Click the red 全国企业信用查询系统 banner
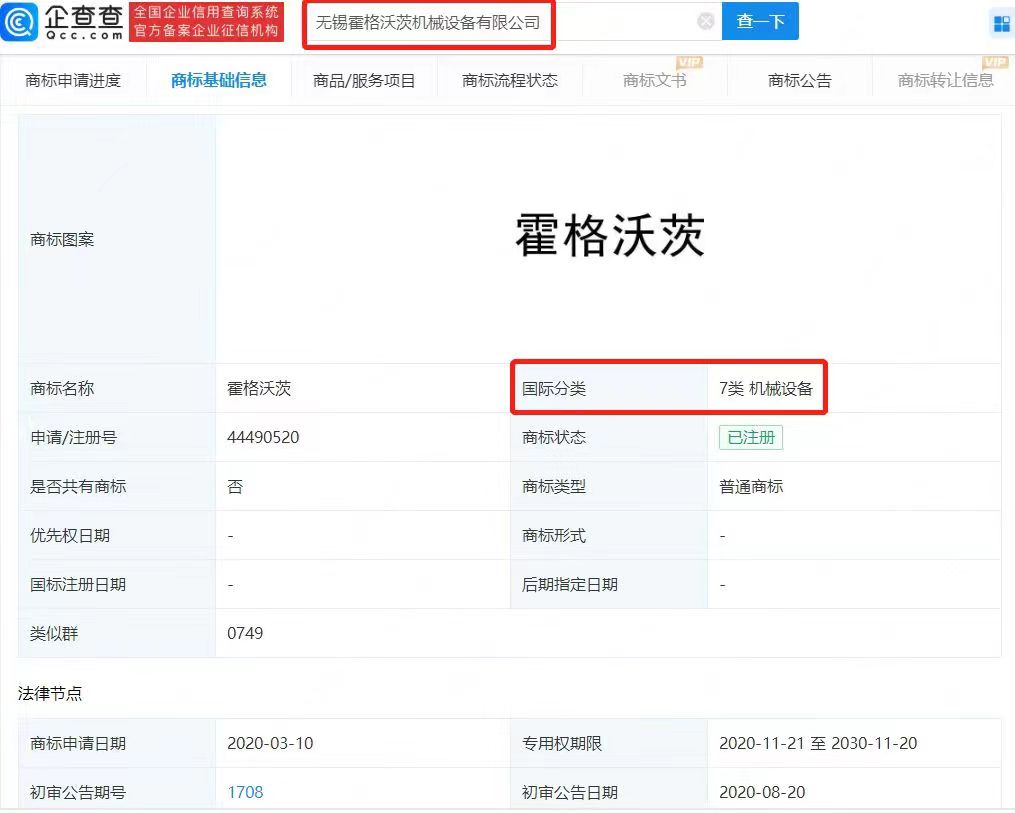Image resolution: width=1015 pixels, height=813 pixels. click(x=206, y=21)
